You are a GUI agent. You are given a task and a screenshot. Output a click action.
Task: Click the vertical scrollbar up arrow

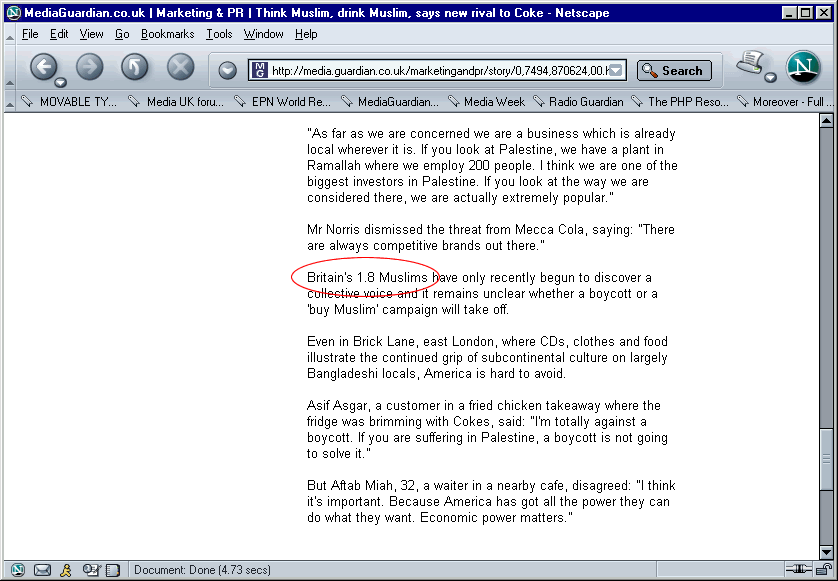point(826,121)
